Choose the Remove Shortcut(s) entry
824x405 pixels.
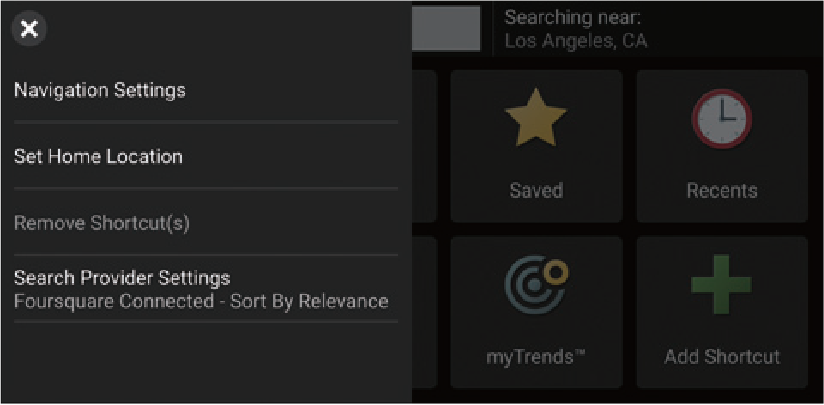click(x=102, y=222)
